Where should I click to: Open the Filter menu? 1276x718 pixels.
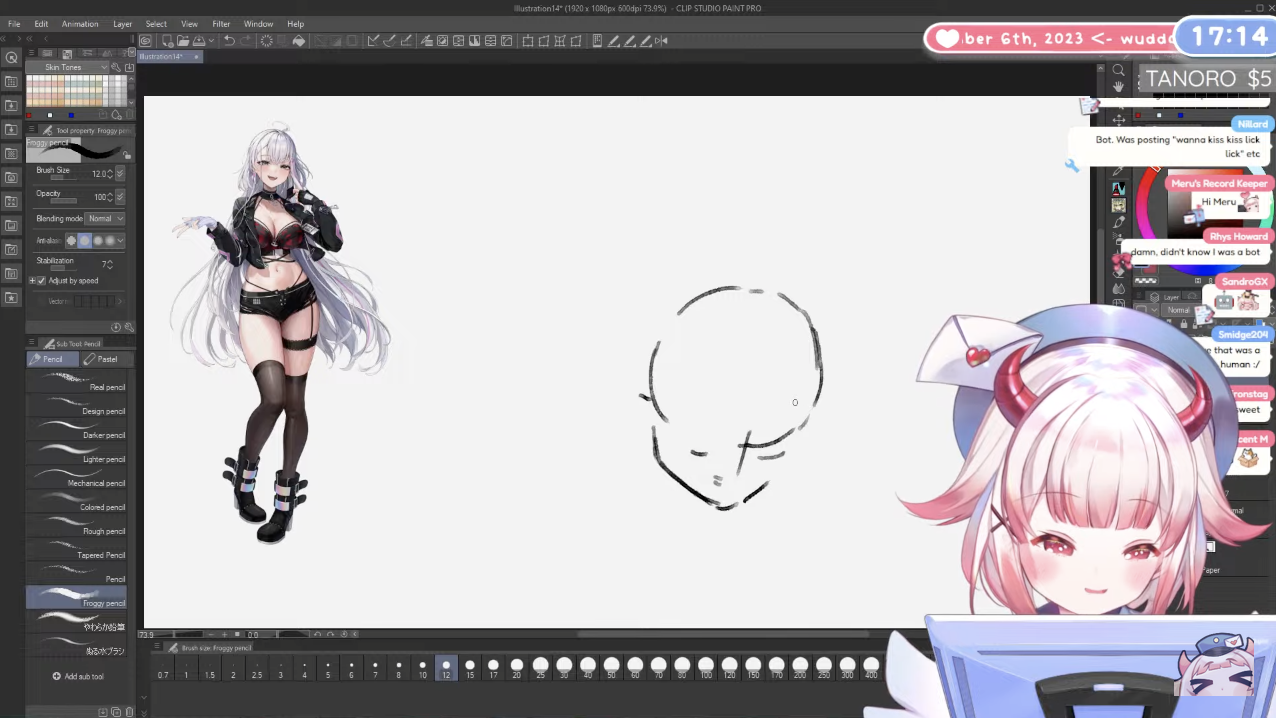[221, 24]
